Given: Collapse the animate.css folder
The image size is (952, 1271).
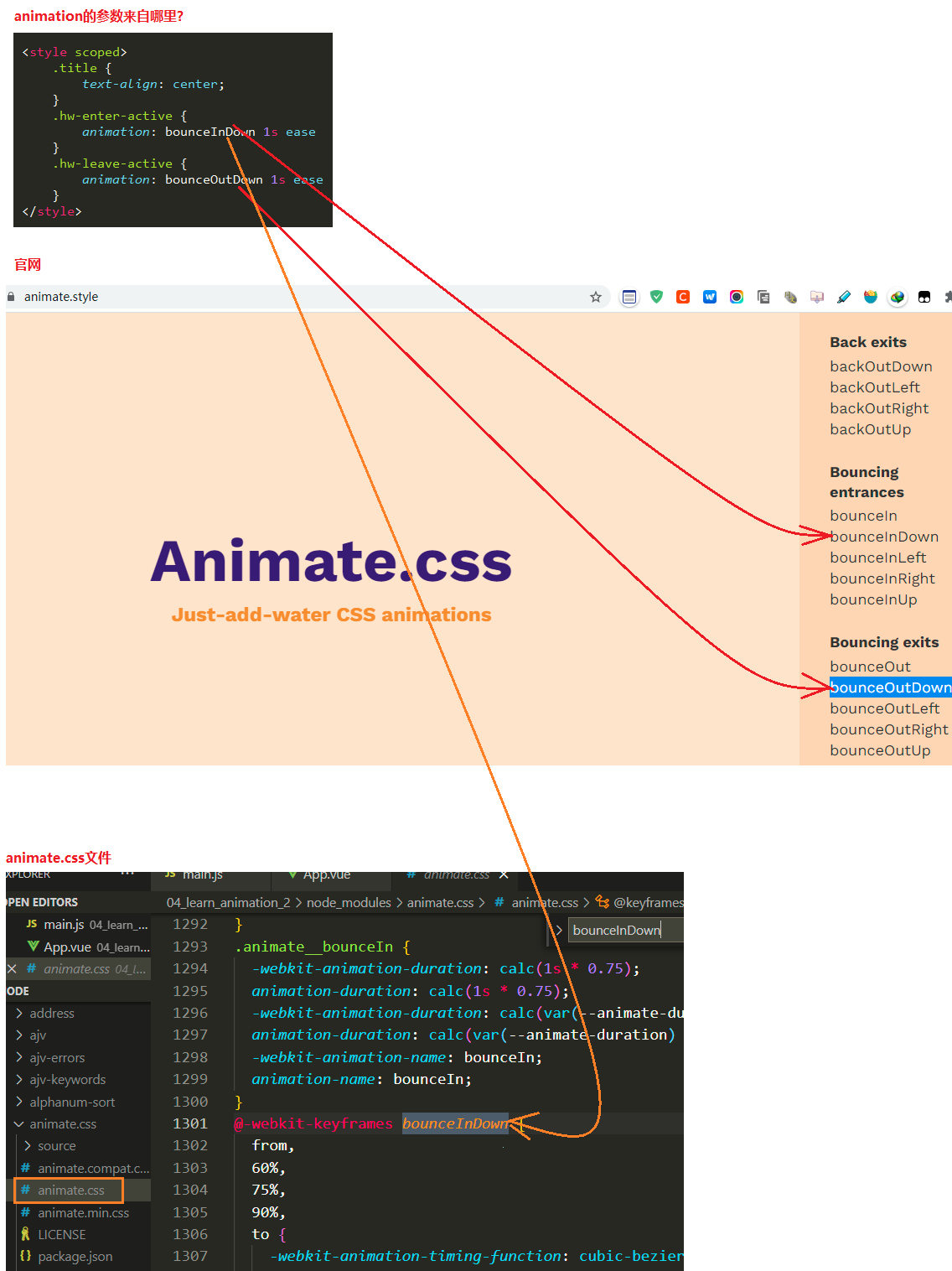Looking at the screenshot, I should click(19, 1123).
